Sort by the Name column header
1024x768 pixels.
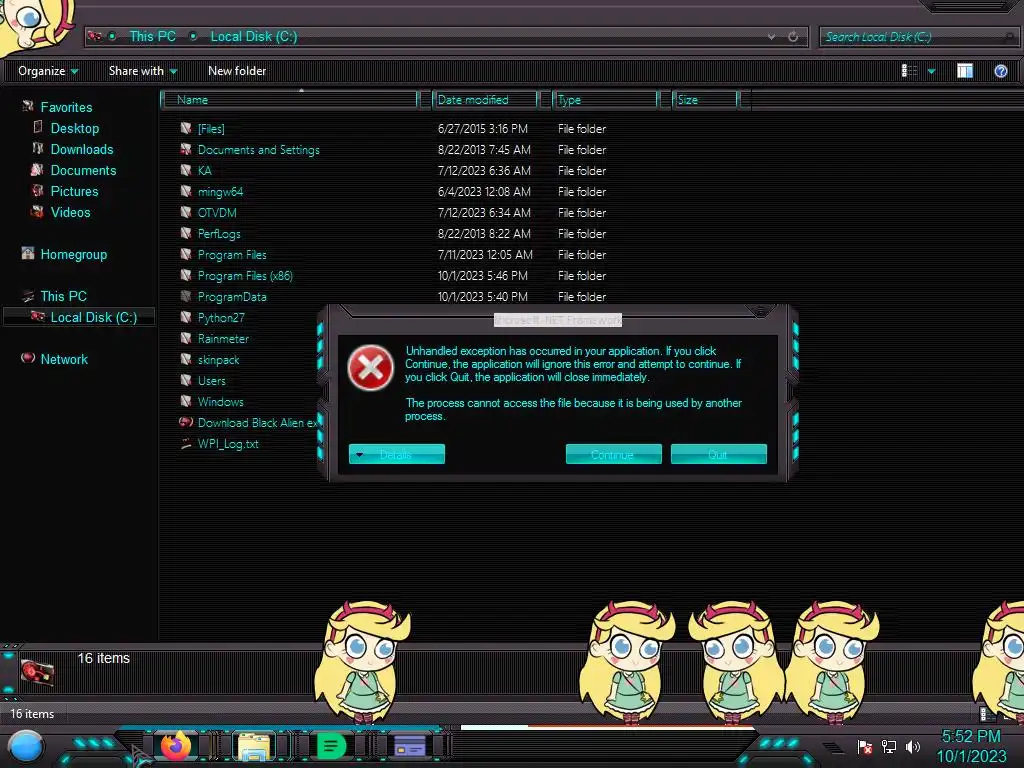pos(289,100)
